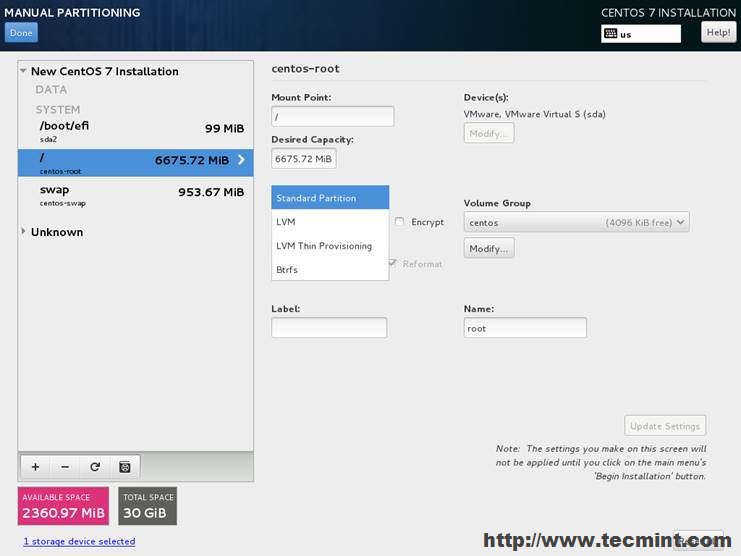Select the swap centos-swap partition
Viewport: 741px width, 556px height.
pyautogui.click(x=136, y=195)
